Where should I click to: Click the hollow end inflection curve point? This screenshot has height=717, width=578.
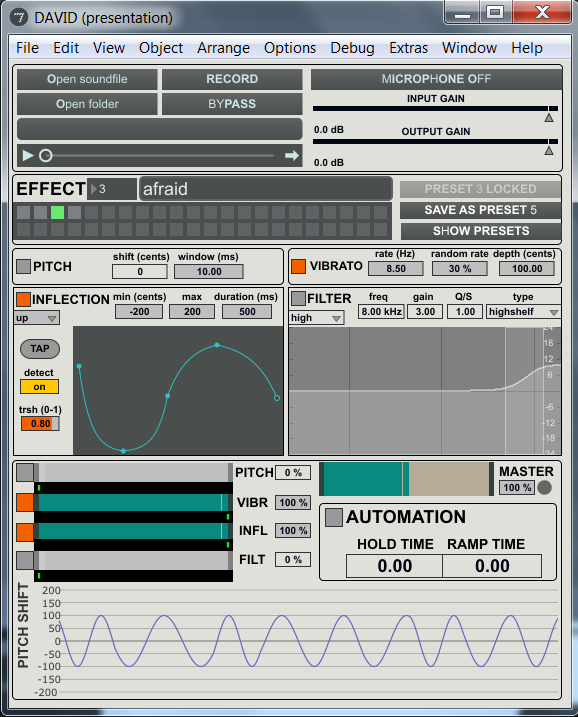(x=277, y=398)
